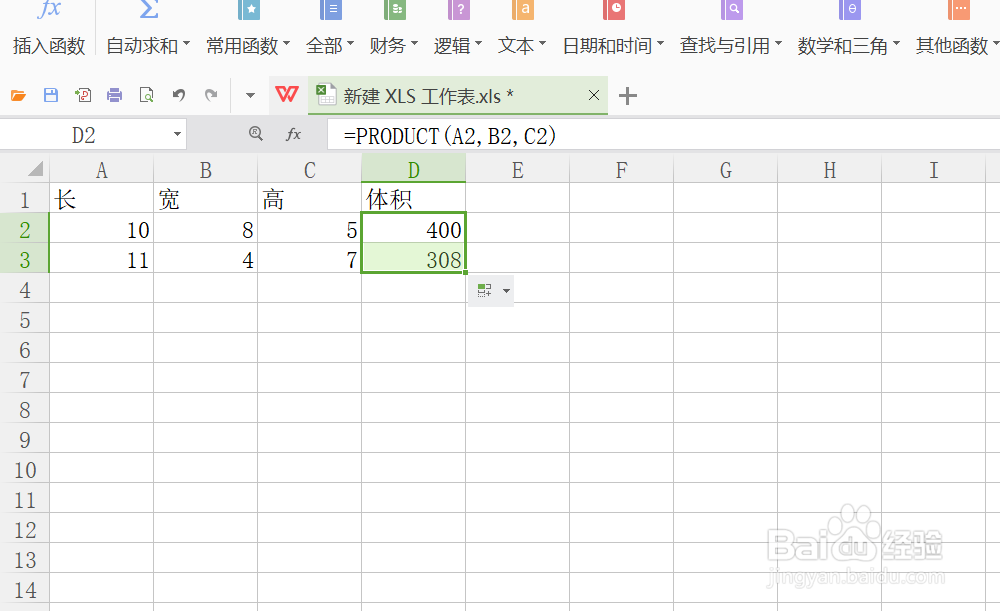Image resolution: width=1000 pixels, height=611 pixels.
Task: Undo the last action
Action: pos(179,96)
